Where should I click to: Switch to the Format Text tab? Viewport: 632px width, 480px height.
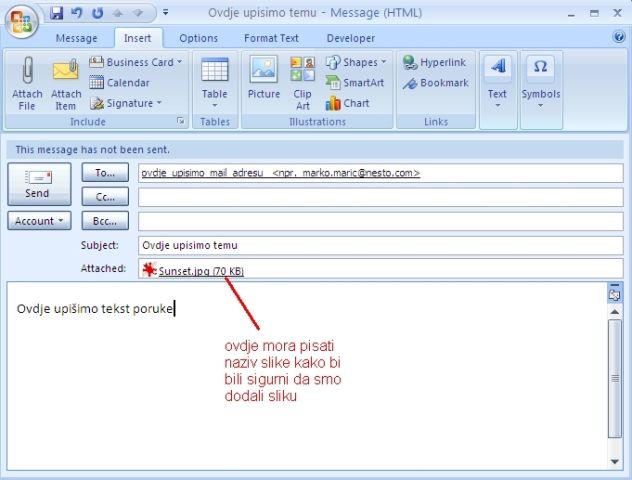[x=271, y=38]
